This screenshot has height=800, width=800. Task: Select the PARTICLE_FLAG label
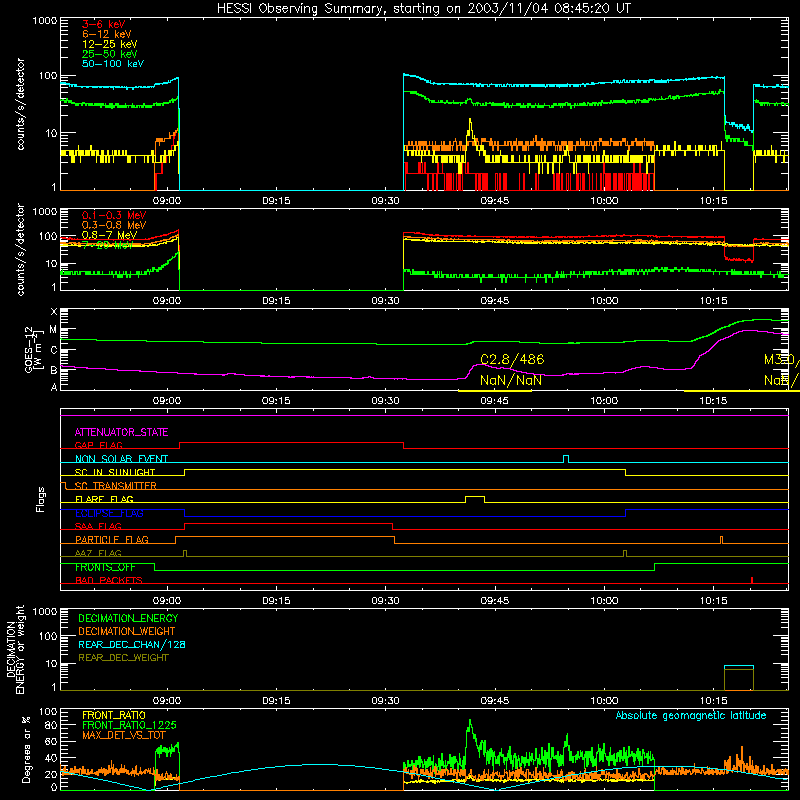point(112,539)
